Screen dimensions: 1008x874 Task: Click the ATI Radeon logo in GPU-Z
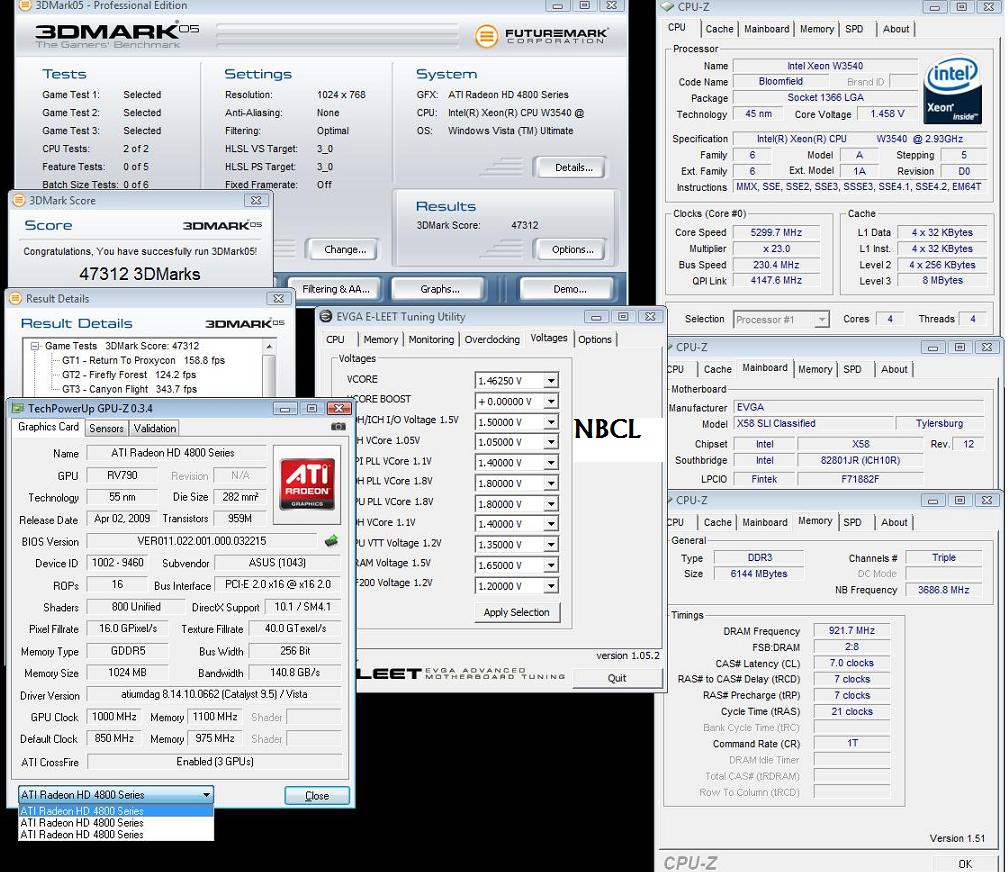point(307,485)
